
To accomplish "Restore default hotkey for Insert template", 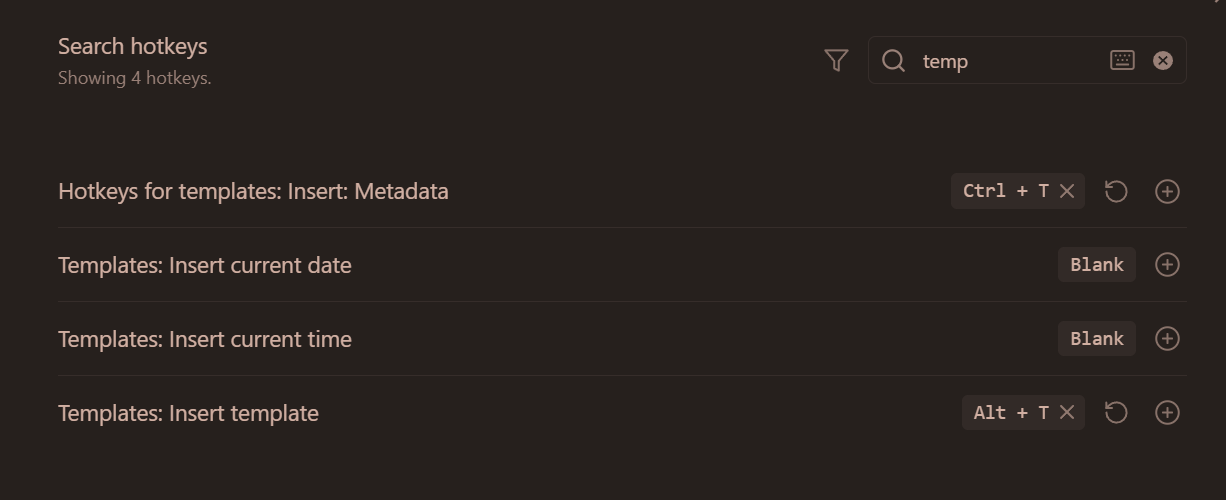I will coord(1116,413).
